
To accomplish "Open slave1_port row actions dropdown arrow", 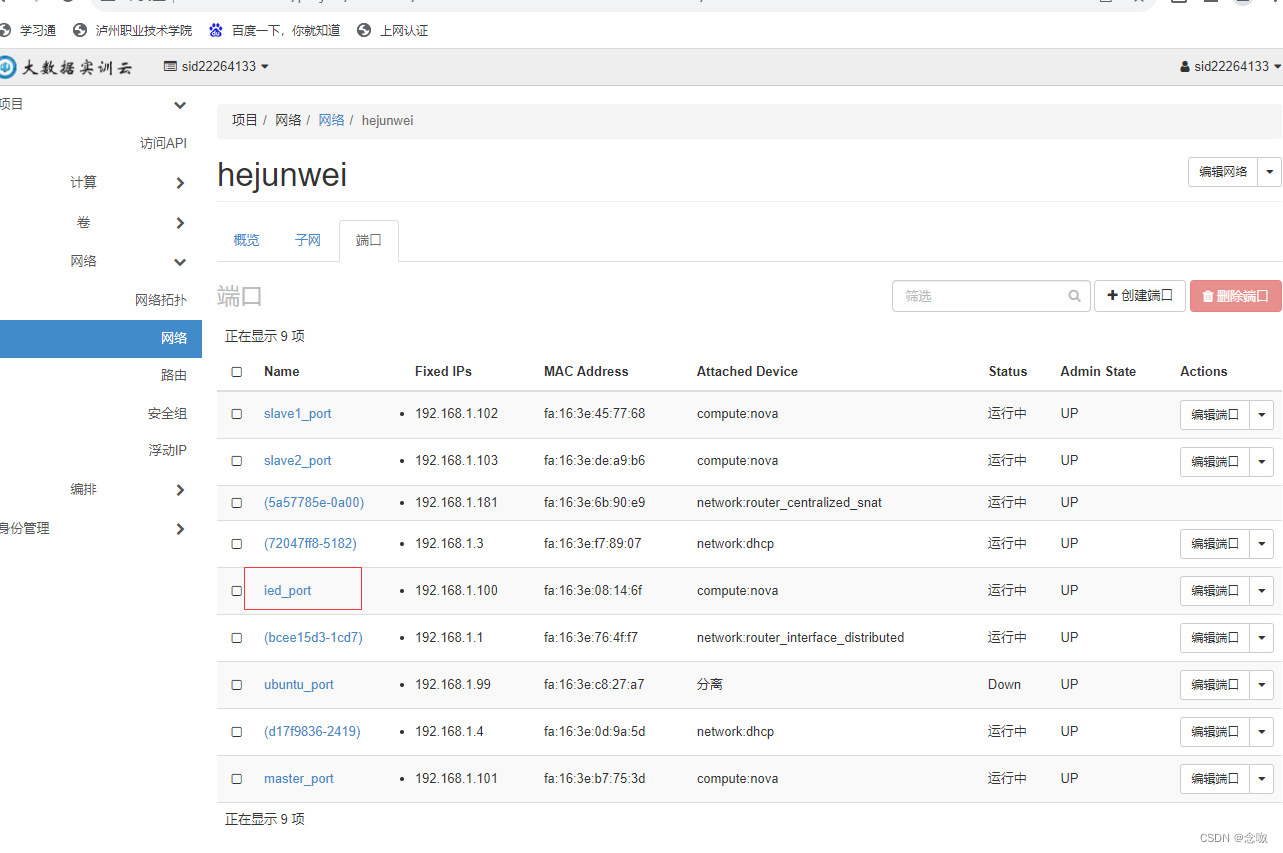I will coord(1262,414).
